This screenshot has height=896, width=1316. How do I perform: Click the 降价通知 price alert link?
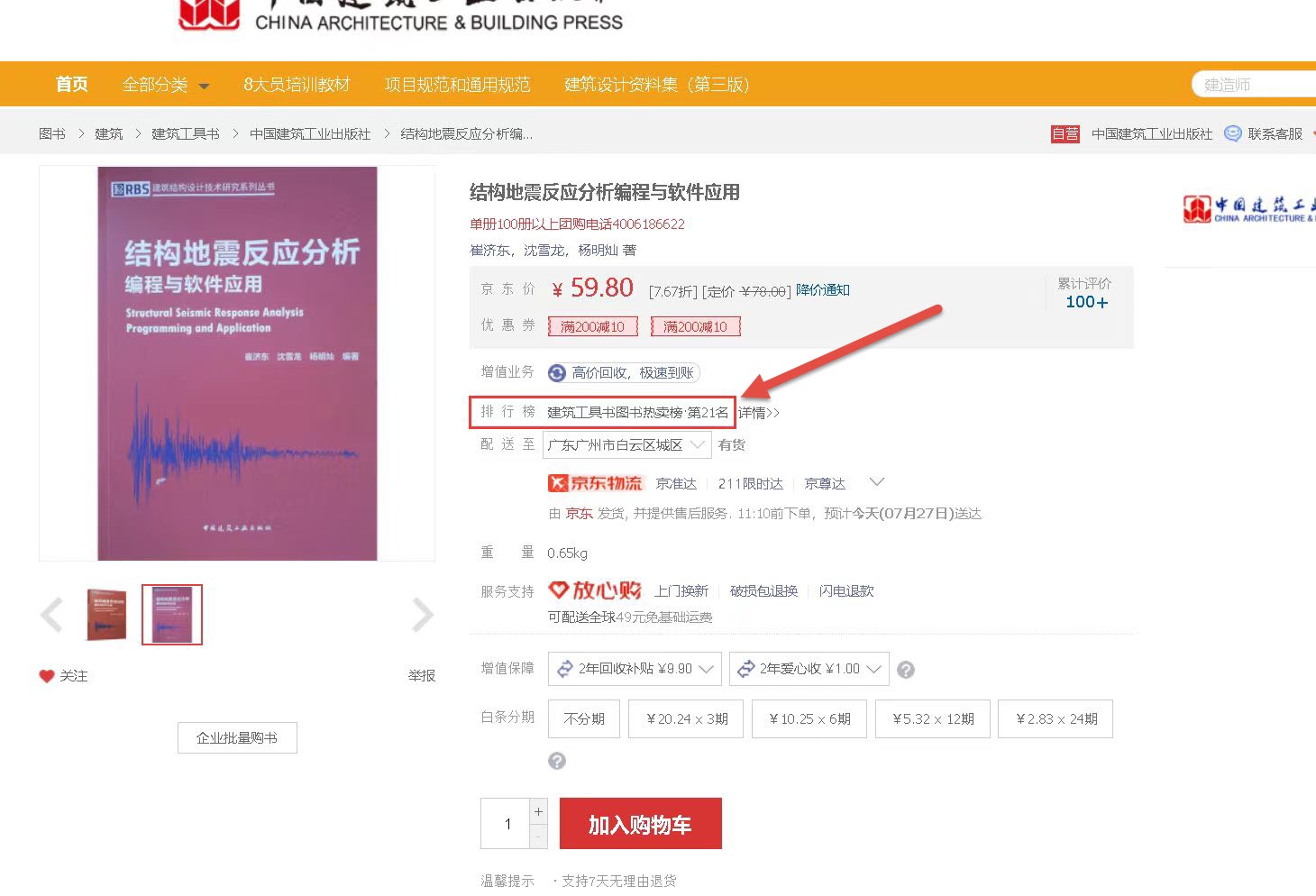pyautogui.click(x=823, y=289)
